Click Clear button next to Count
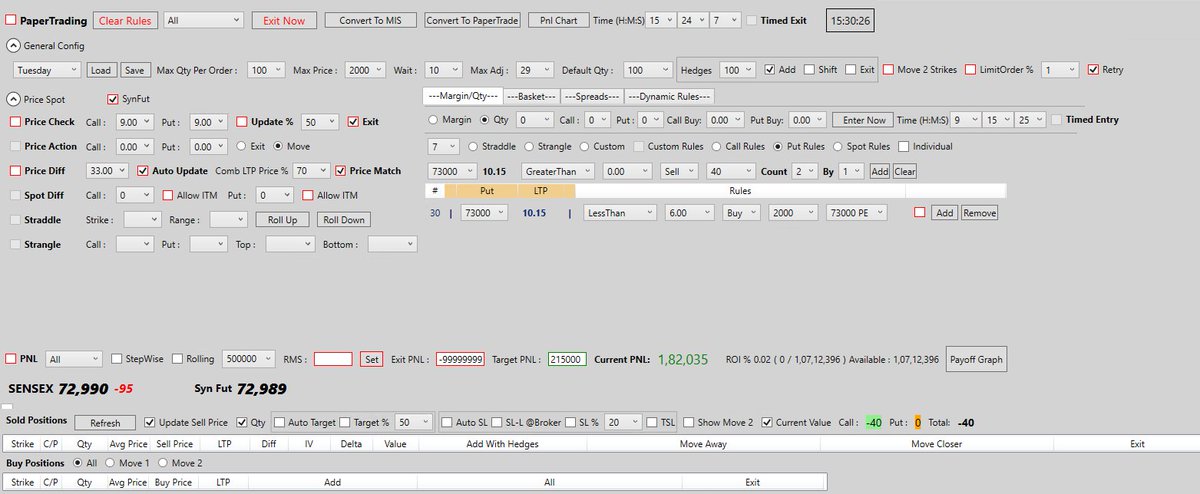This screenshot has height=494, width=1200. click(x=904, y=171)
